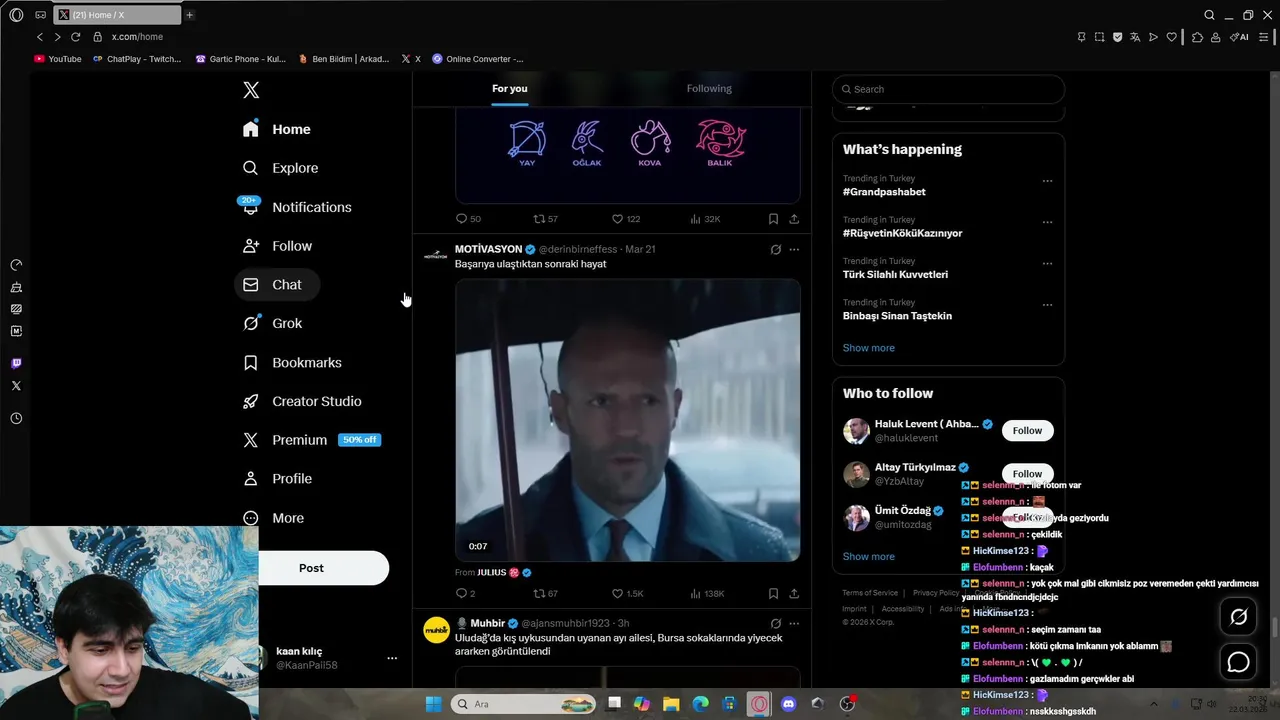Screen dimensions: 1280x720
Task: Switch to the Following tab
Action: click(709, 88)
